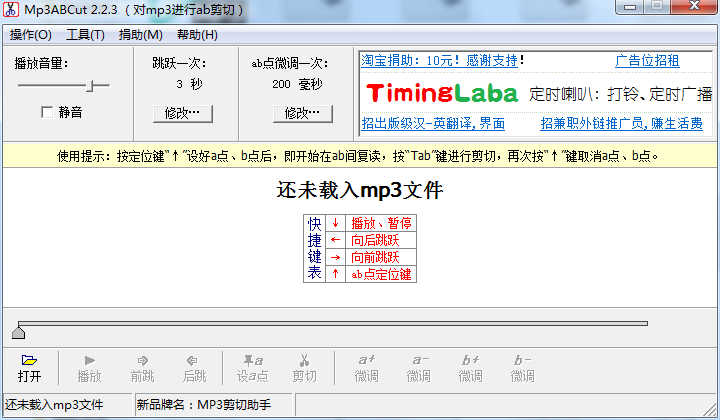Click the 剪切 scissors icon
The height and width of the screenshot is (420, 720).
click(x=304, y=368)
